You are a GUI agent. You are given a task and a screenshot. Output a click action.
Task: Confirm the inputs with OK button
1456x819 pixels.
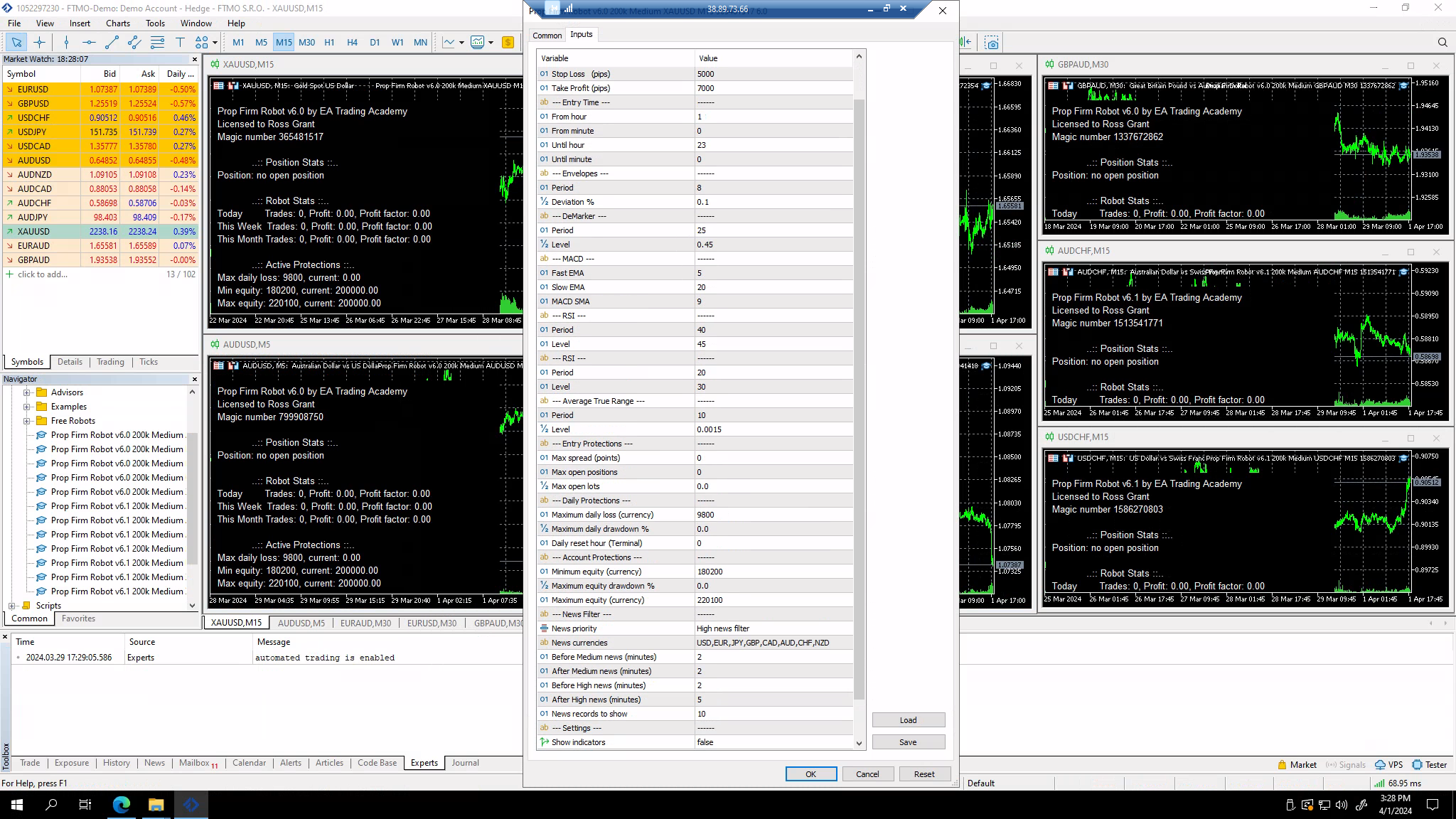coord(810,774)
